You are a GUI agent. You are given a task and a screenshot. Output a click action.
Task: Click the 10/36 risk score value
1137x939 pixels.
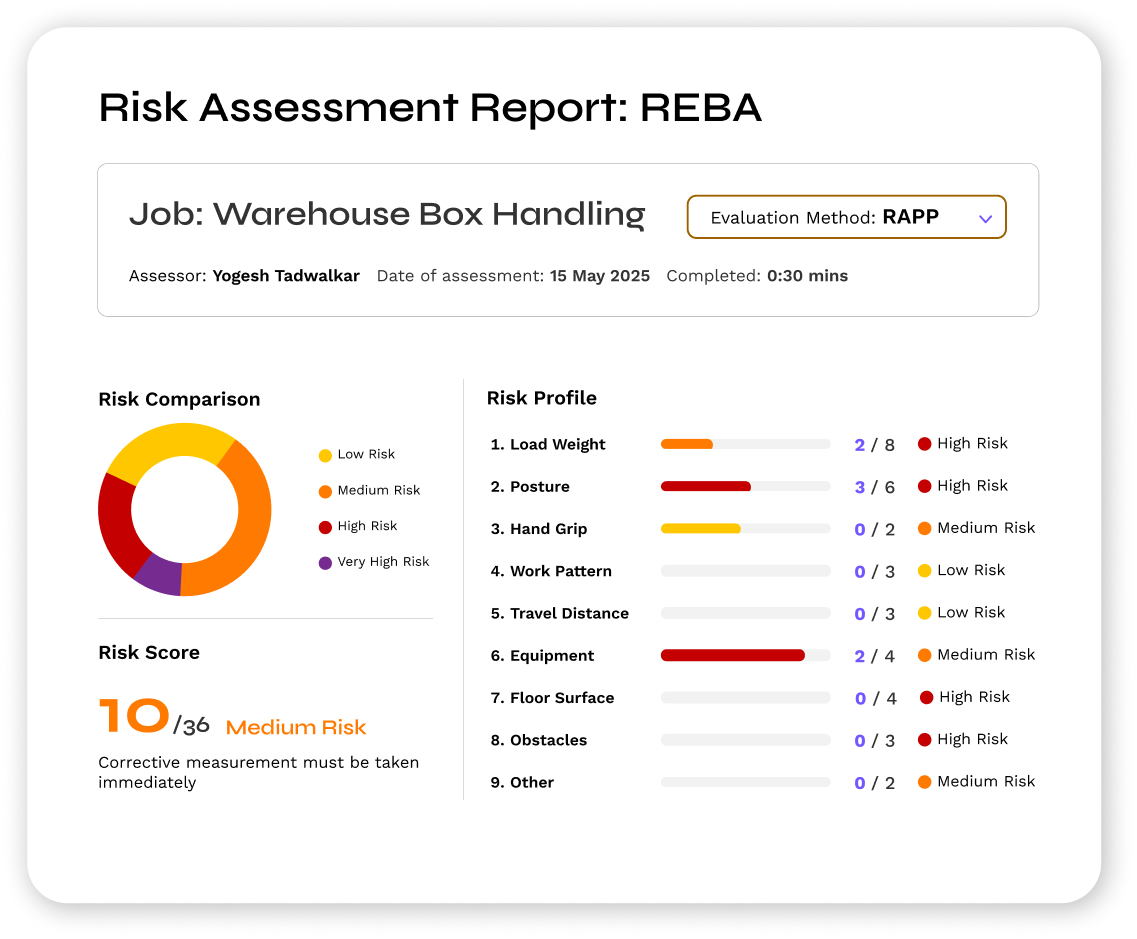[x=154, y=717]
